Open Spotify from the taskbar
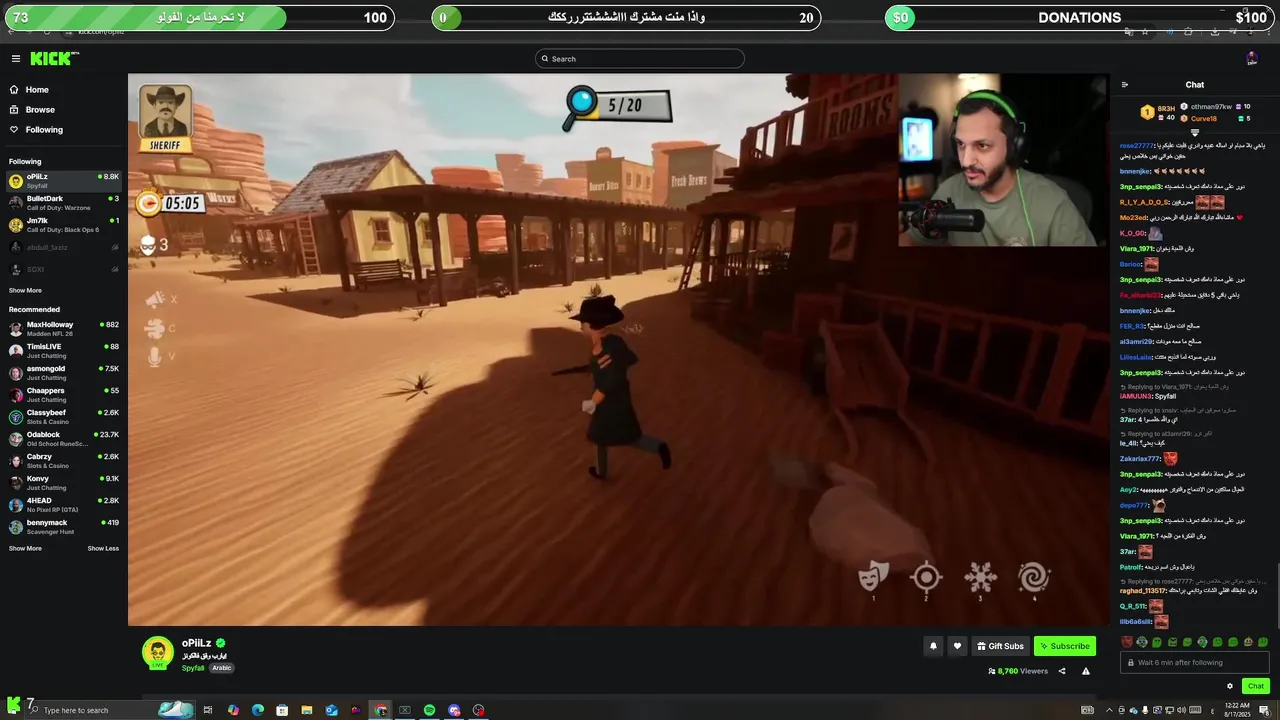This screenshot has height=720, width=1280. pyautogui.click(x=429, y=710)
